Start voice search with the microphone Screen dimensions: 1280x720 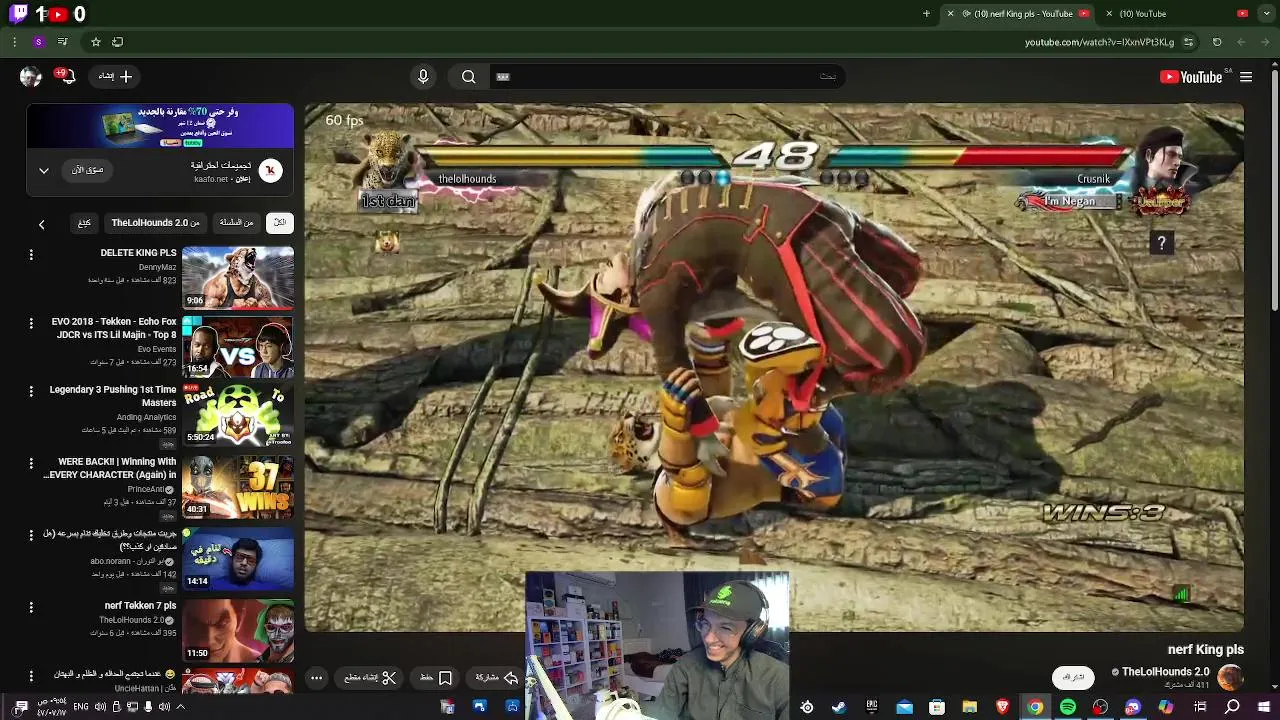pyautogui.click(x=423, y=77)
